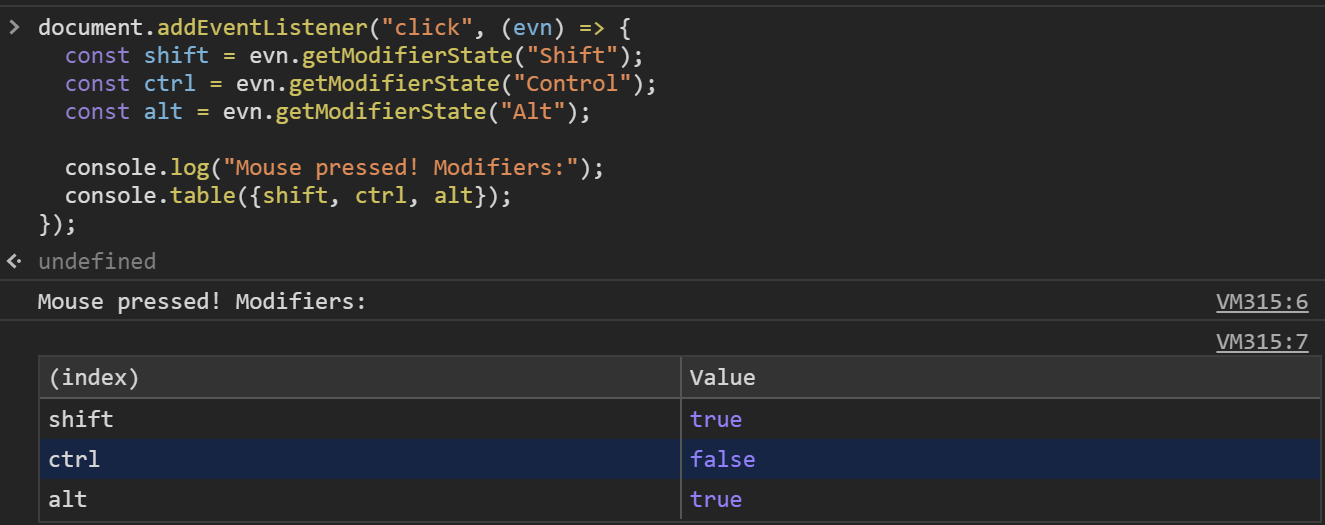
Task: Open the VM315:6 source link
Action: pyautogui.click(x=1261, y=301)
